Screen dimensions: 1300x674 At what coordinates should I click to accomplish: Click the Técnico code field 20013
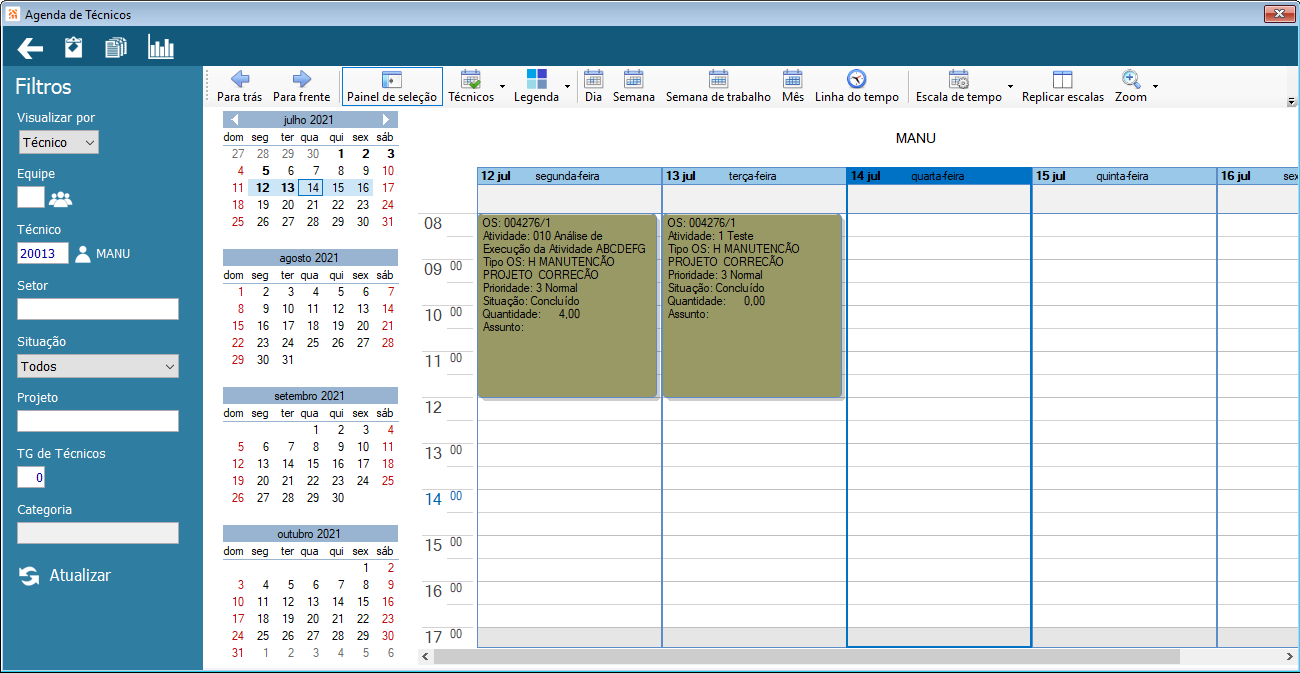[43, 254]
